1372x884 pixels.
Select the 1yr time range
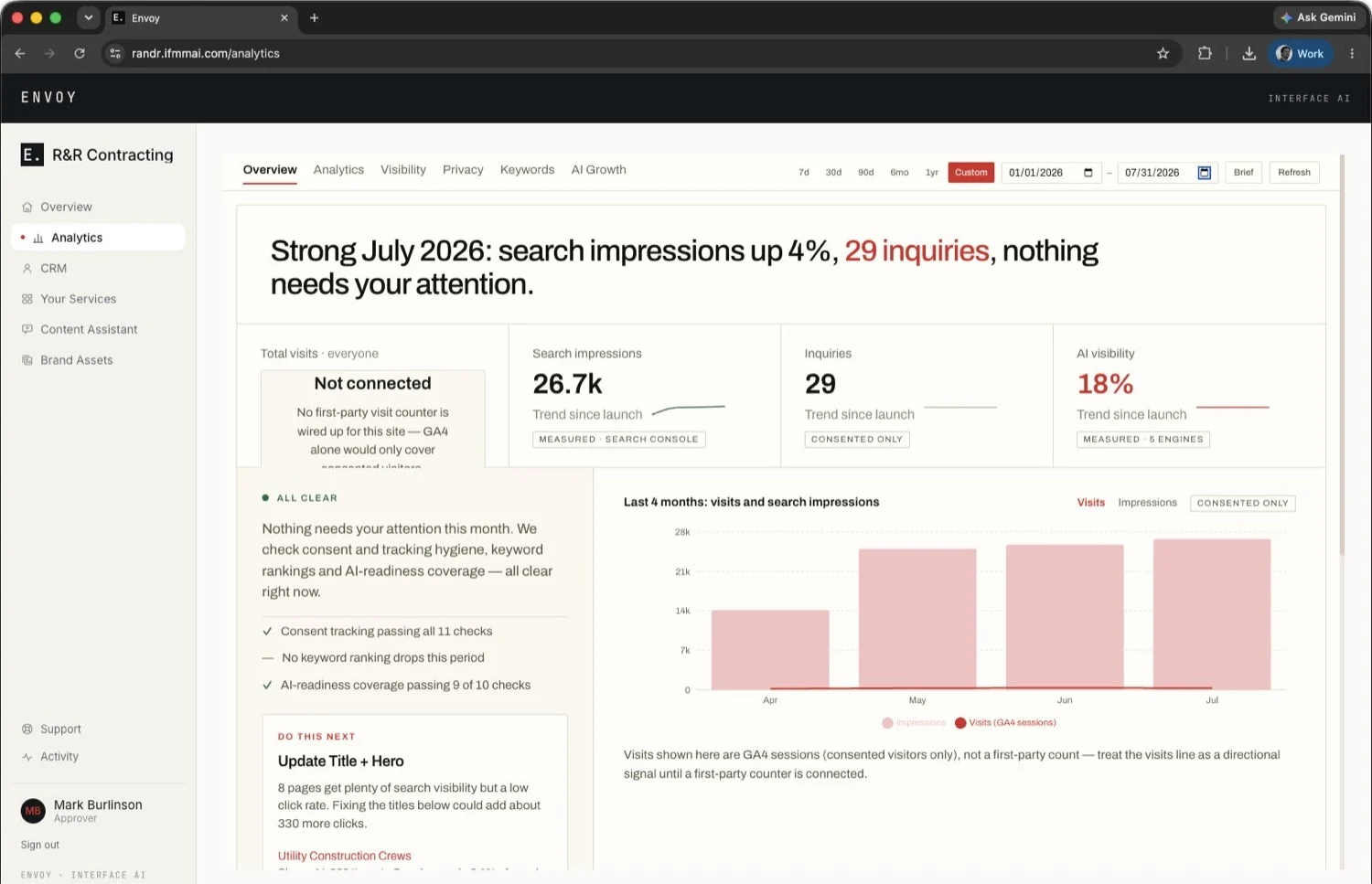[932, 172]
